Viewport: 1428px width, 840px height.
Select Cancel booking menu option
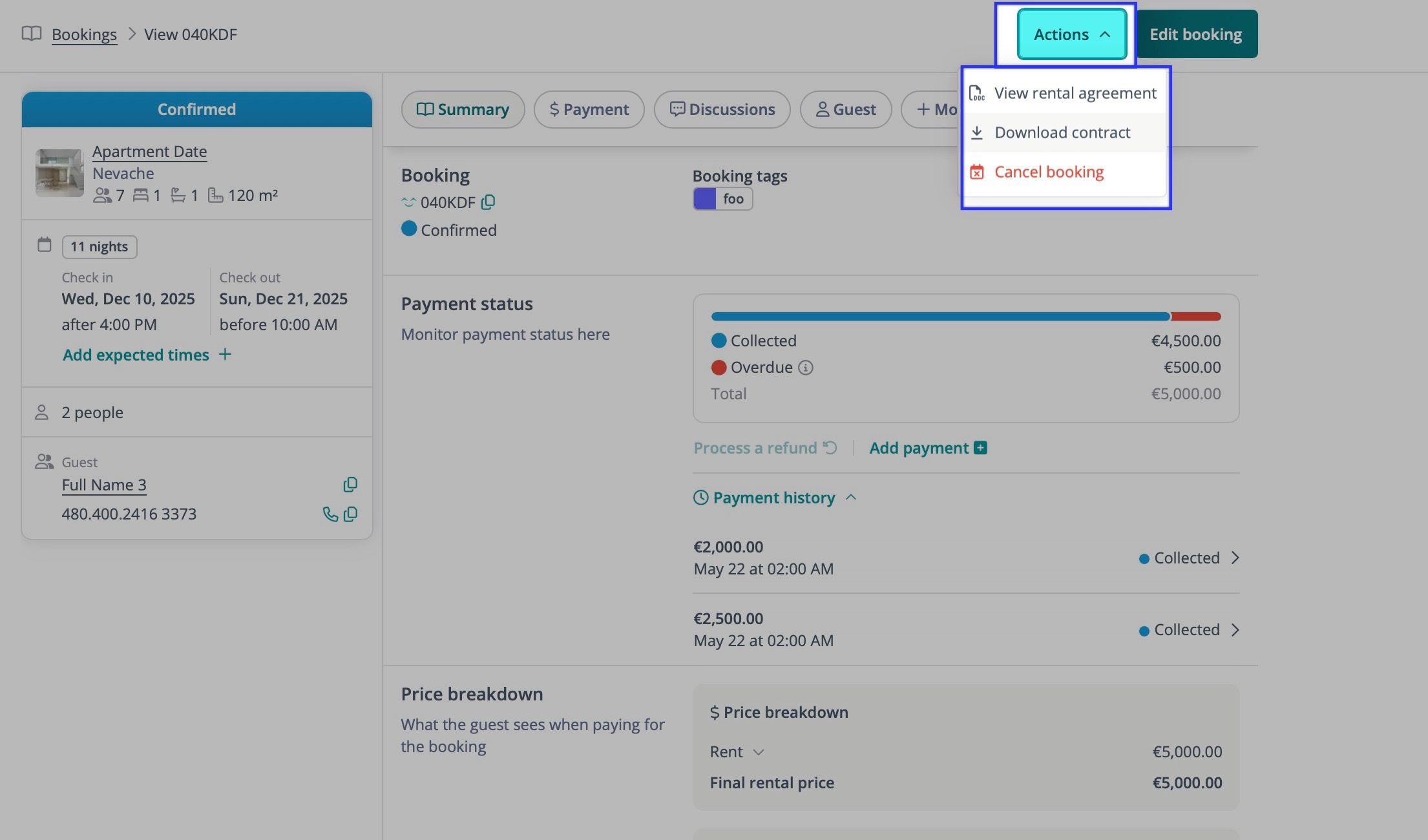[x=1048, y=172]
